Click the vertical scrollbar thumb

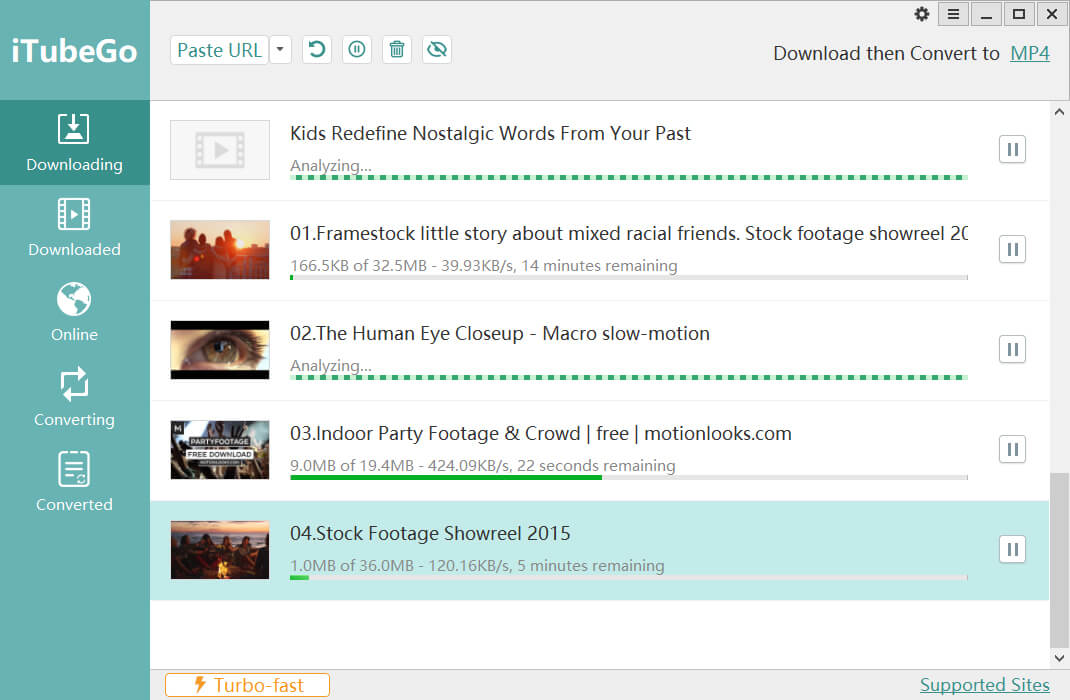tap(1059, 559)
